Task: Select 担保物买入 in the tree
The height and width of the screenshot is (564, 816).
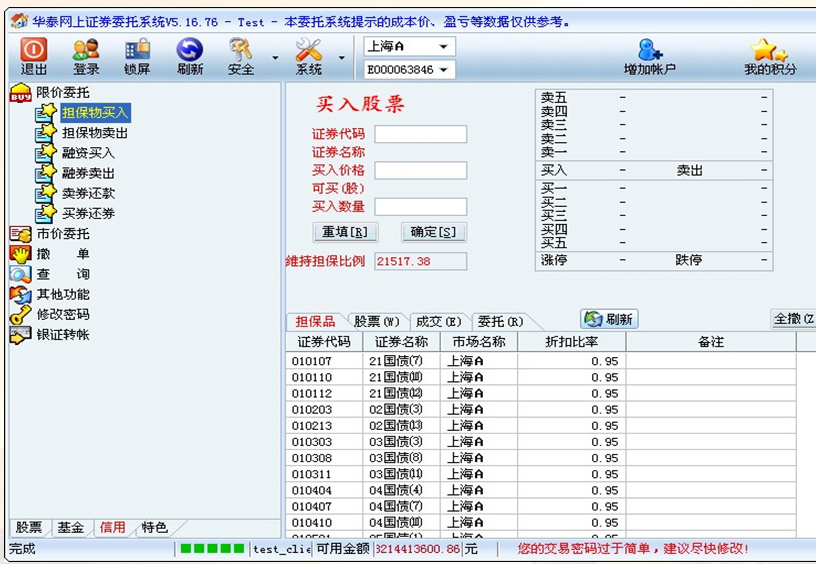Action: [x=95, y=112]
